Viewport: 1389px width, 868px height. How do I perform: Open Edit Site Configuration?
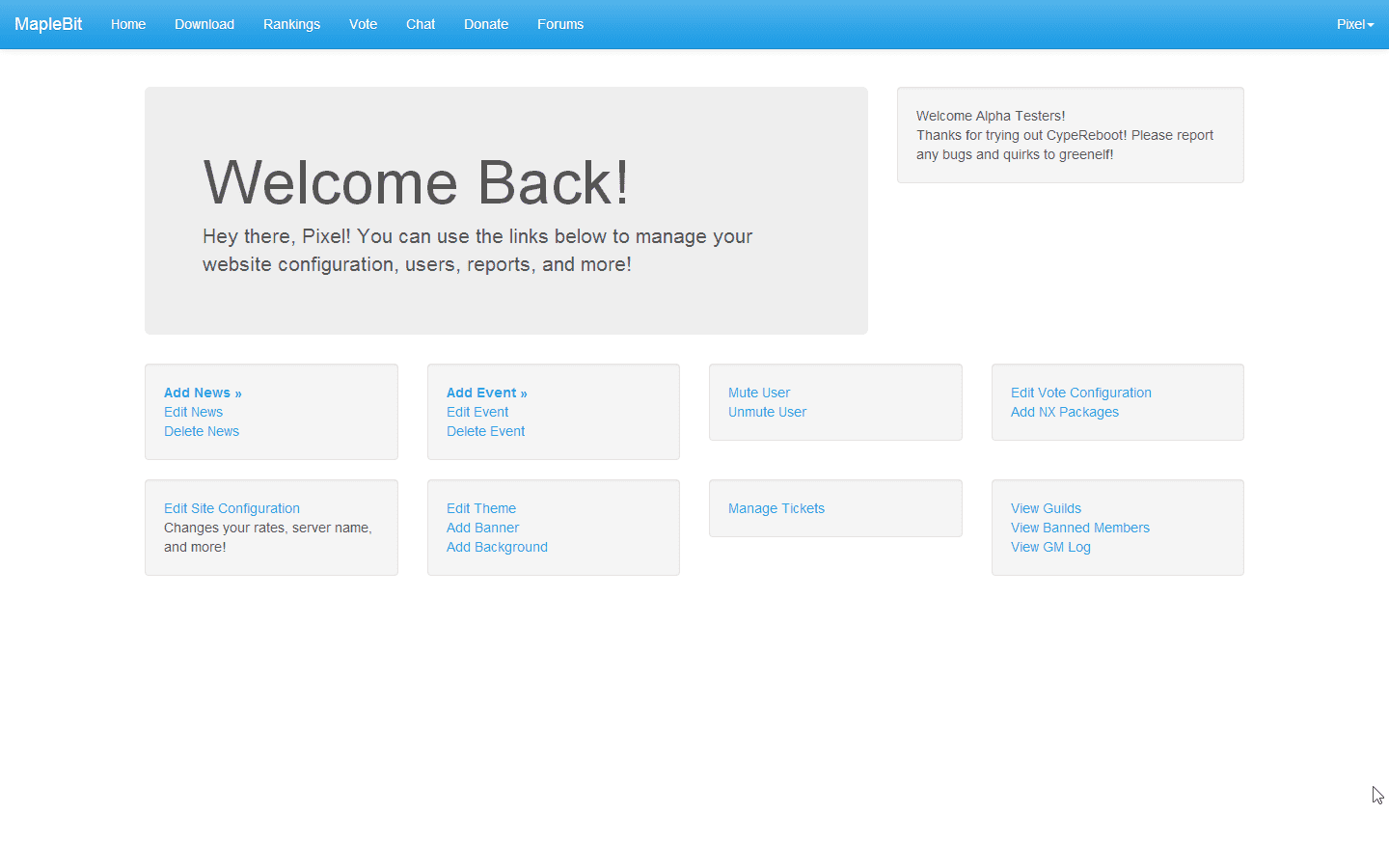pos(231,508)
